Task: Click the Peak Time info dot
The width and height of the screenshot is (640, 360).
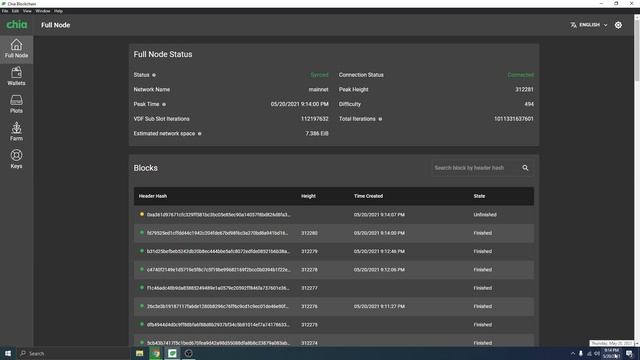Action: click(x=164, y=104)
